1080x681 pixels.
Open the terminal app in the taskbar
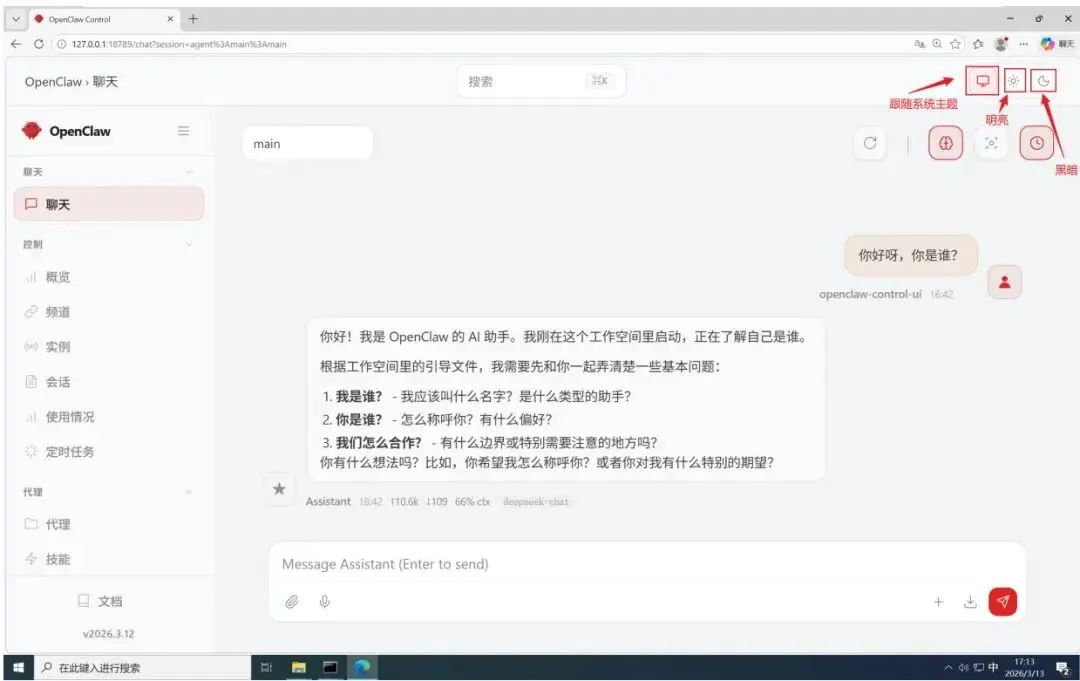[x=330, y=667]
